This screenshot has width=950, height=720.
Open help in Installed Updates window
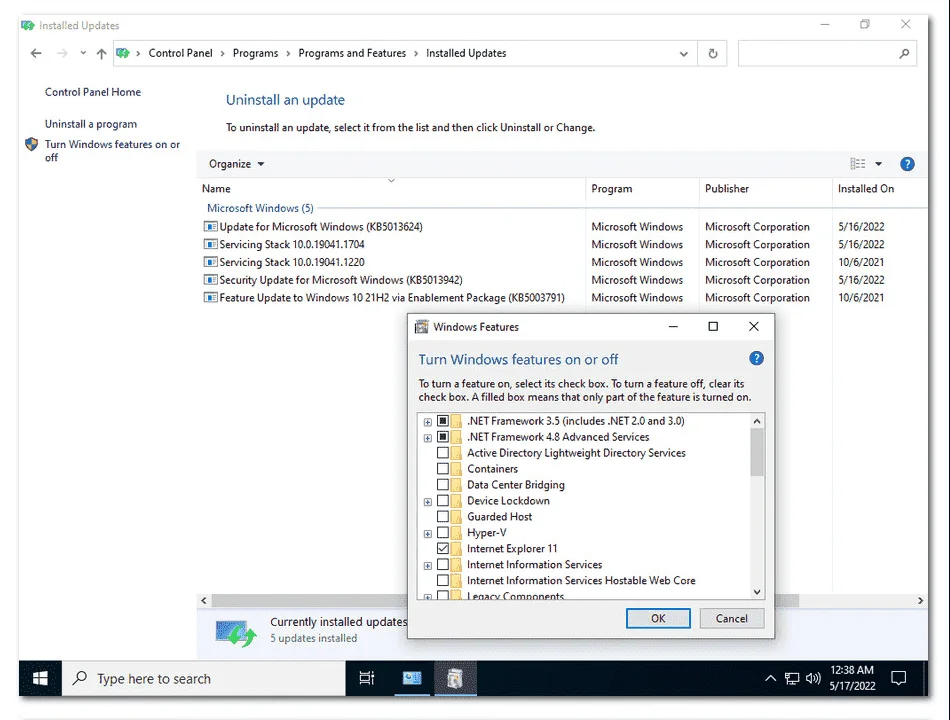[907, 164]
